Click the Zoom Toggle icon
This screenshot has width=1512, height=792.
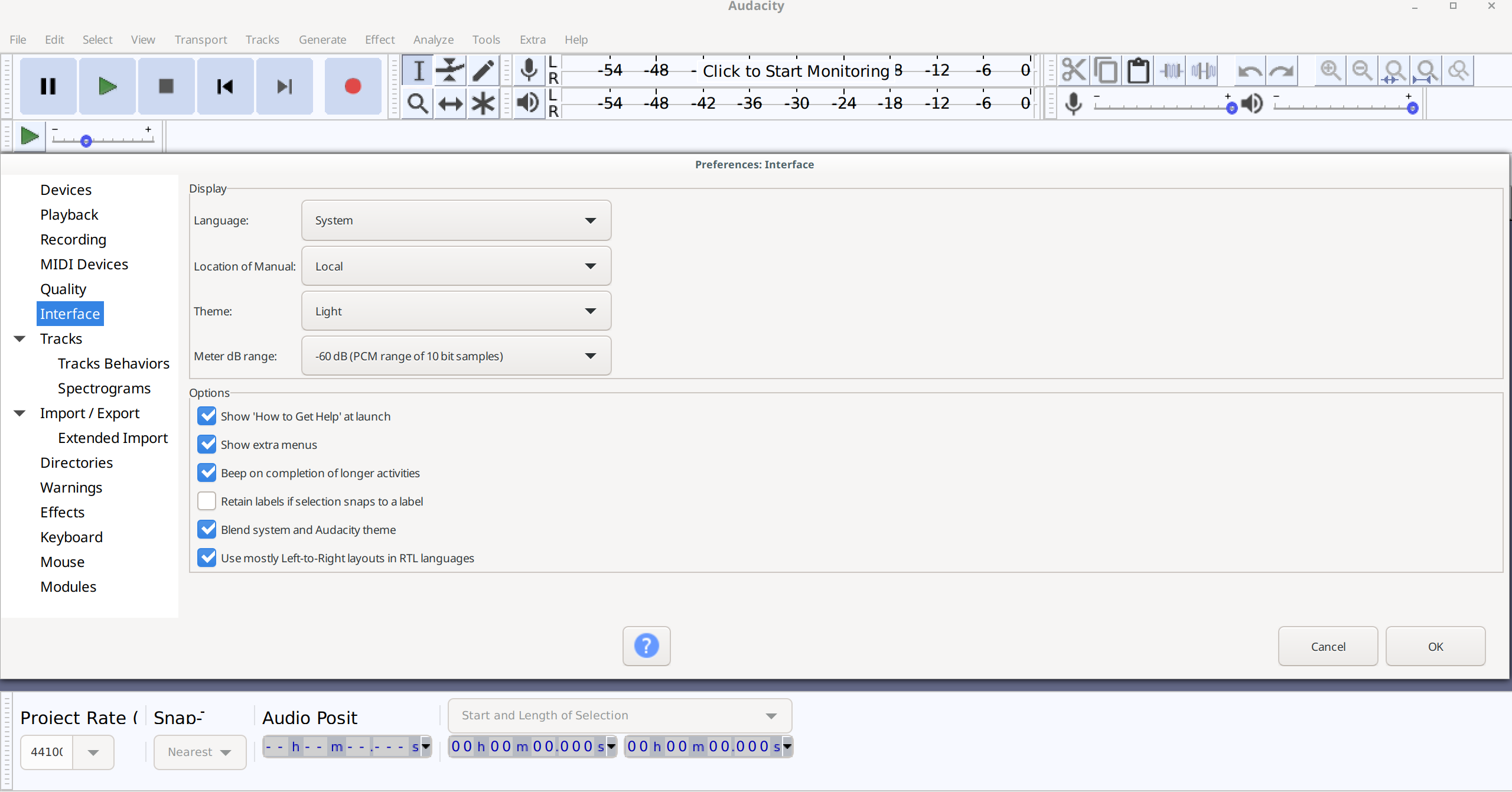pyautogui.click(x=1458, y=70)
